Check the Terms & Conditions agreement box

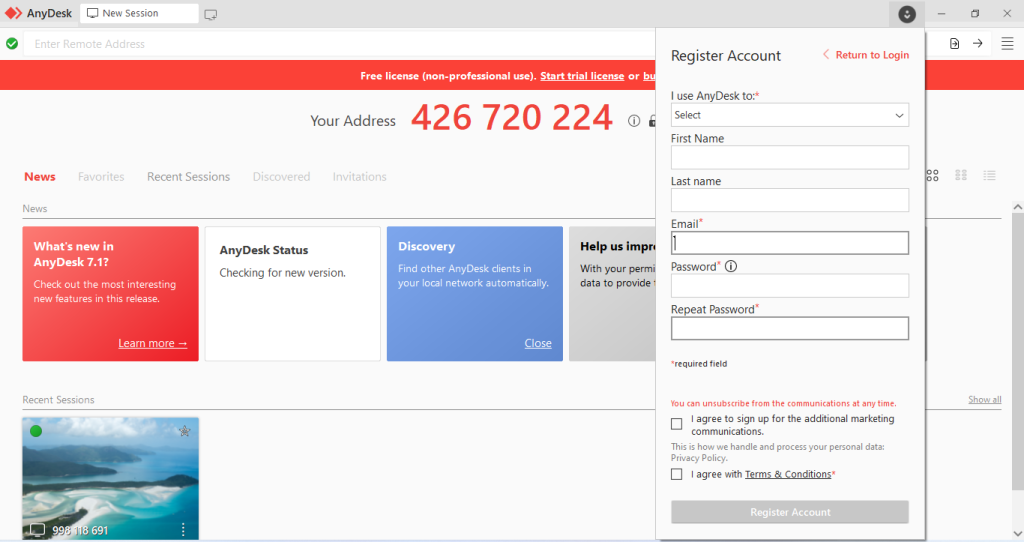pyautogui.click(x=677, y=474)
